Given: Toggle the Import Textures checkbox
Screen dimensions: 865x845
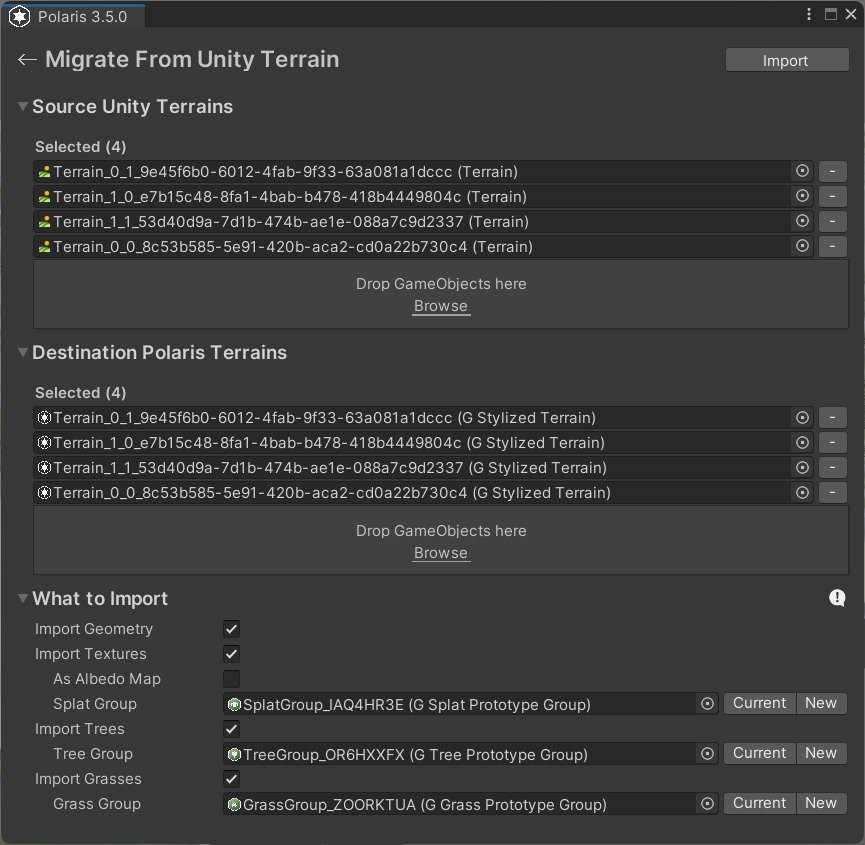Looking at the screenshot, I should pyautogui.click(x=232, y=654).
